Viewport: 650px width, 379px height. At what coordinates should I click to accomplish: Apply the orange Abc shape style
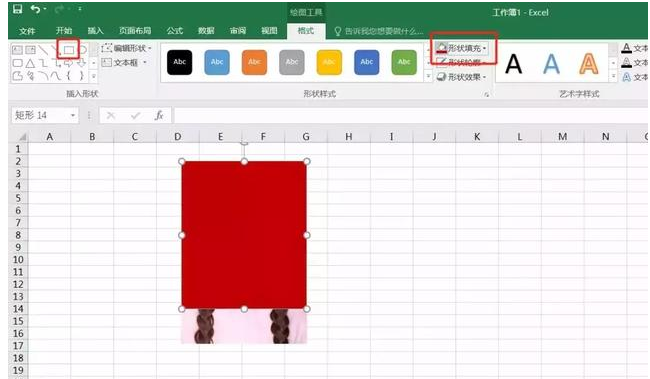click(x=254, y=62)
